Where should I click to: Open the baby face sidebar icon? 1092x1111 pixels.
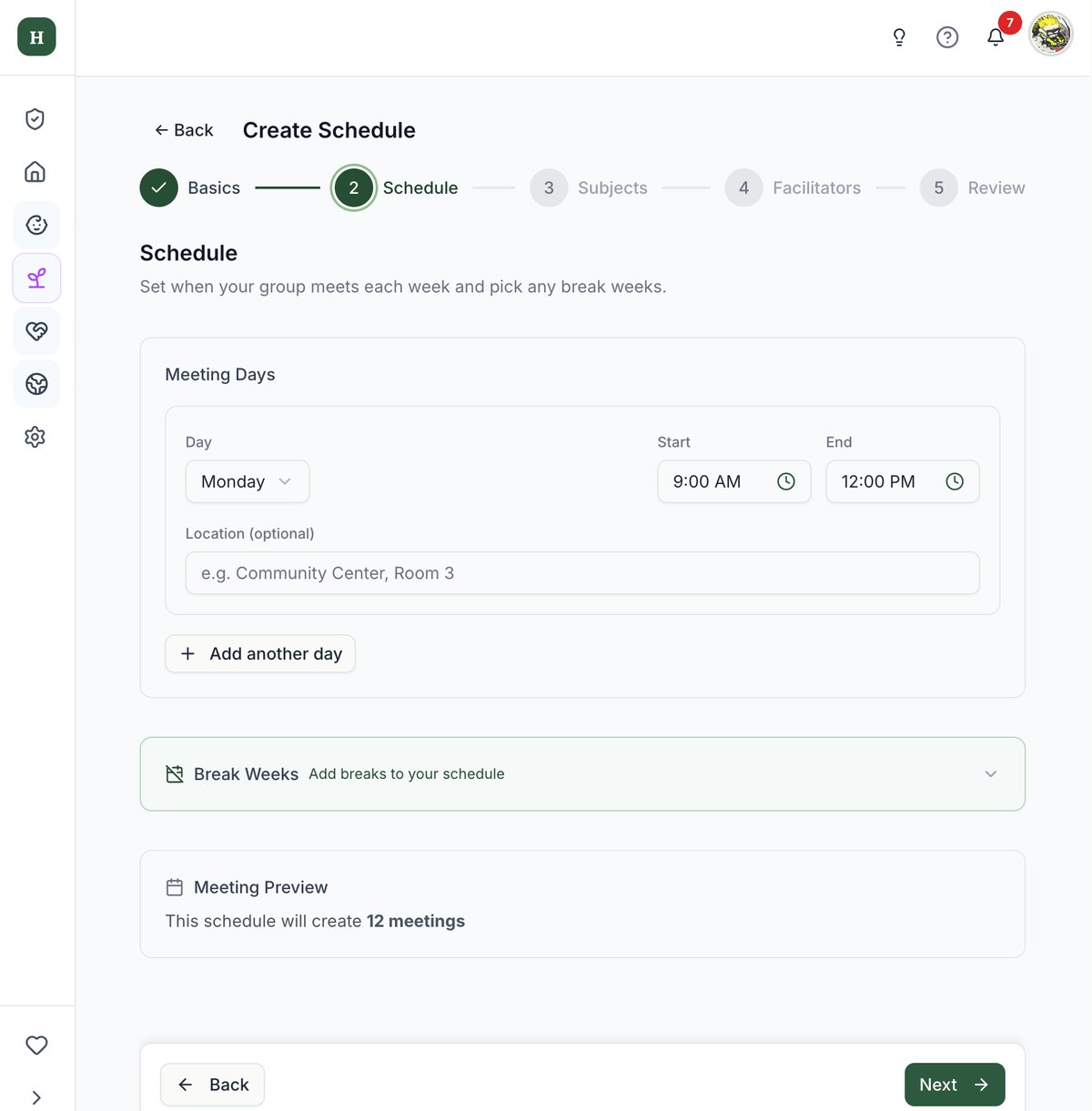tap(36, 225)
